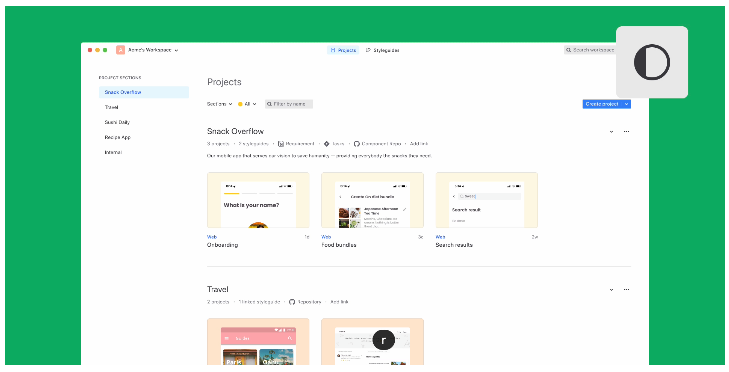The image size is (729, 372).
Task: Click the Create project button
Action: [602, 104]
